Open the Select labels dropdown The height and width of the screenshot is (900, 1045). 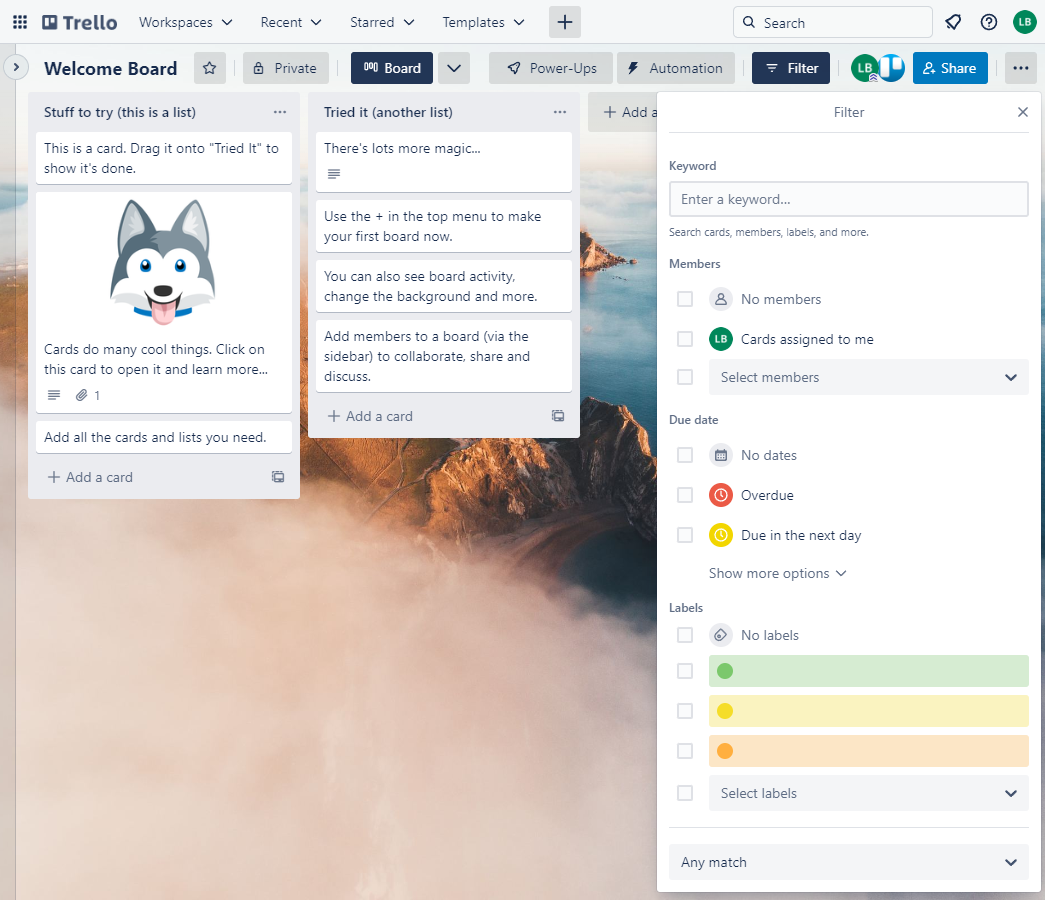pos(868,793)
